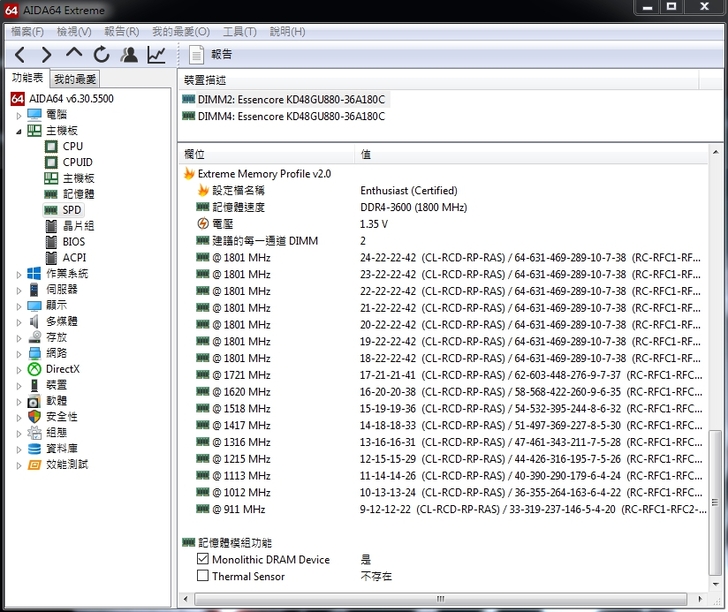Open the ACPI tree item

pyautogui.click(x=65, y=258)
